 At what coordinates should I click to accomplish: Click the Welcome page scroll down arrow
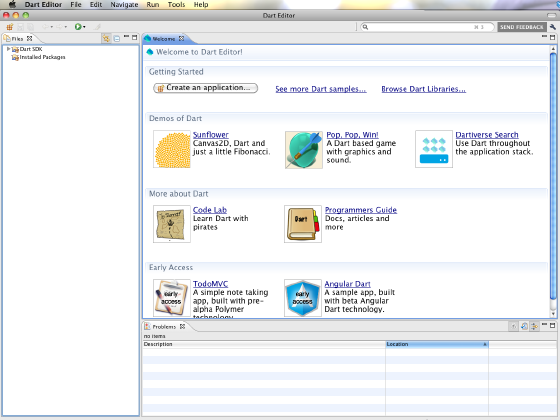(553, 314)
